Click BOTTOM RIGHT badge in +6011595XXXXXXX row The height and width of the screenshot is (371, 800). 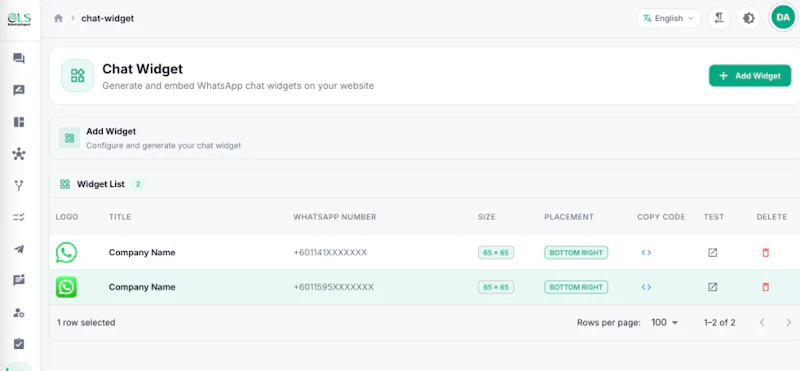click(576, 287)
